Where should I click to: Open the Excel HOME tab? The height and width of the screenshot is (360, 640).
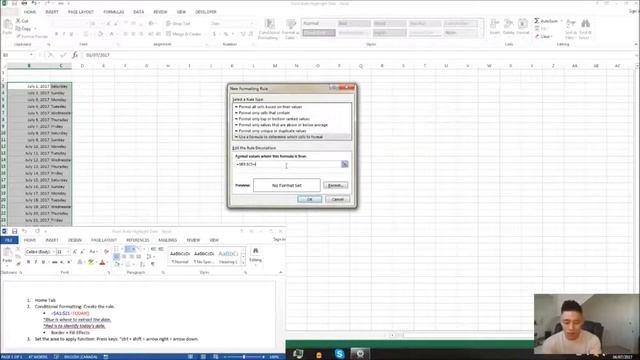click(x=30, y=12)
